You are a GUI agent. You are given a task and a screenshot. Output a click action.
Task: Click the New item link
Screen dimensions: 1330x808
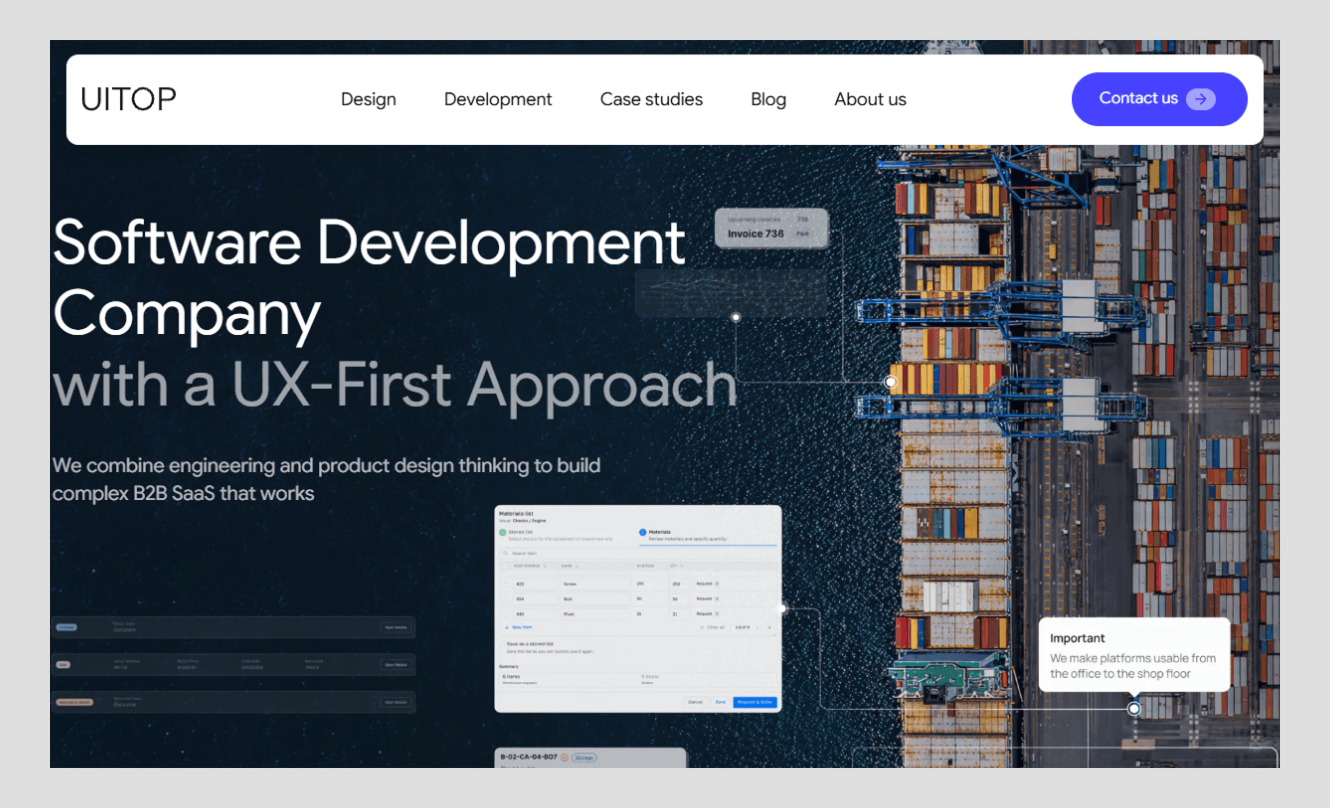tap(520, 627)
